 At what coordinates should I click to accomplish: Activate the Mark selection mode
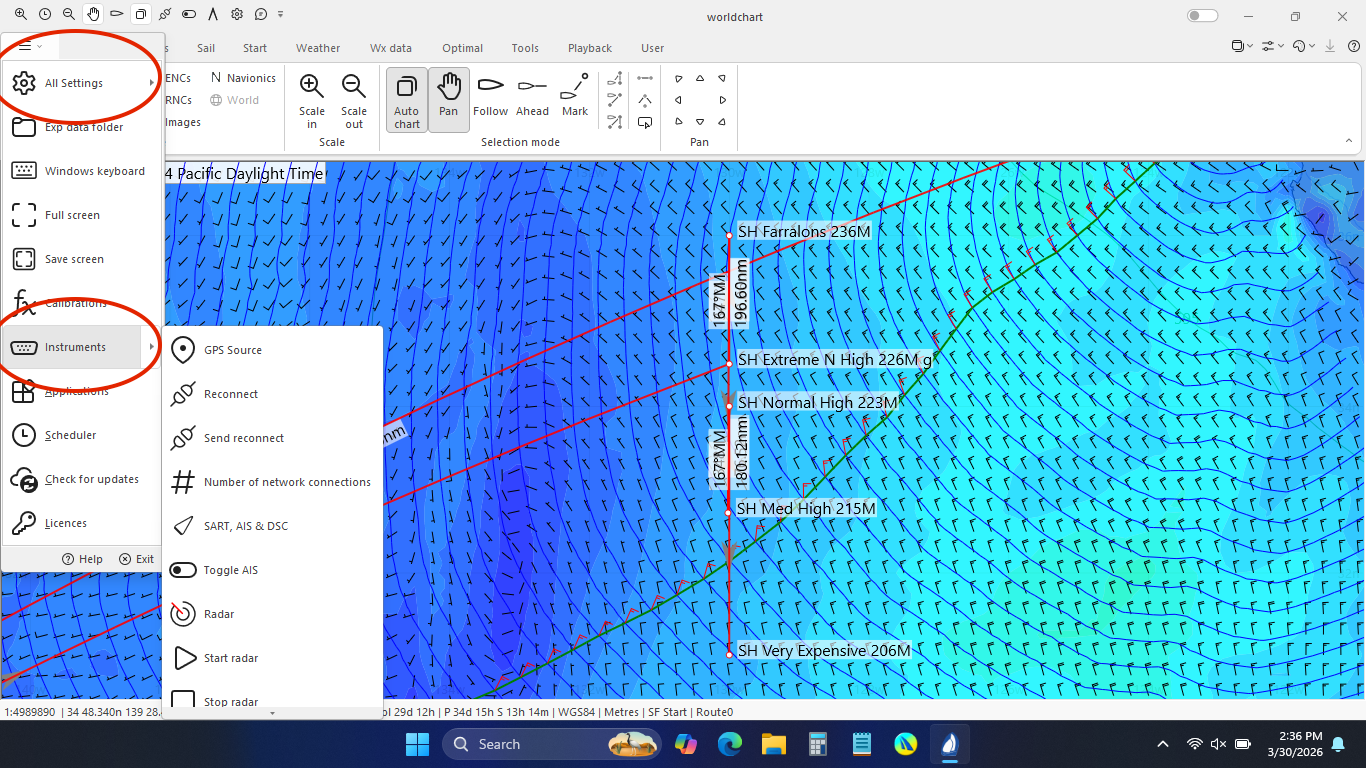pyautogui.click(x=575, y=87)
